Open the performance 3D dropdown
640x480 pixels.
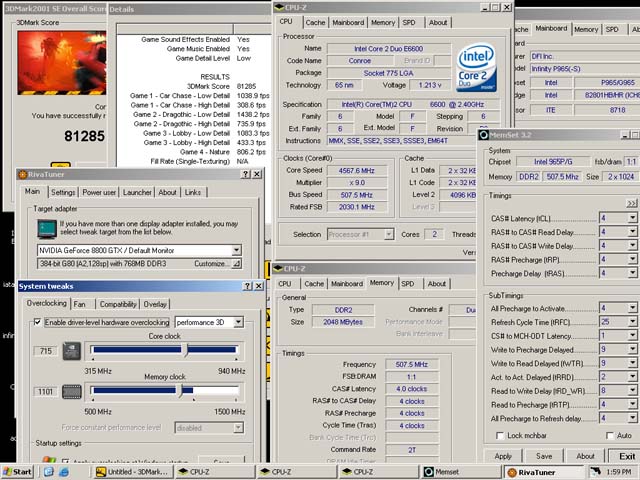238,322
